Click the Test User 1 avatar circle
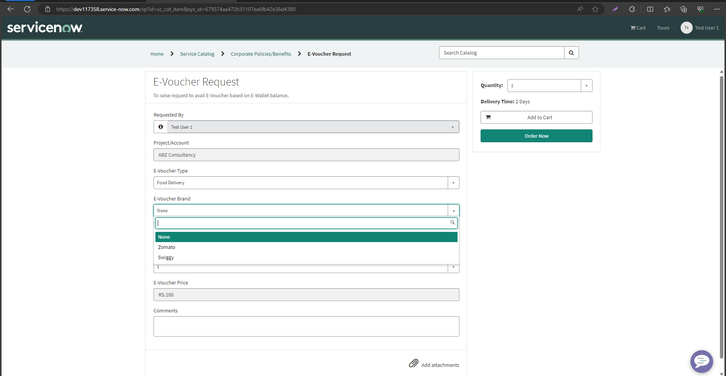The width and height of the screenshot is (726, 376). (x=686, y=28)
